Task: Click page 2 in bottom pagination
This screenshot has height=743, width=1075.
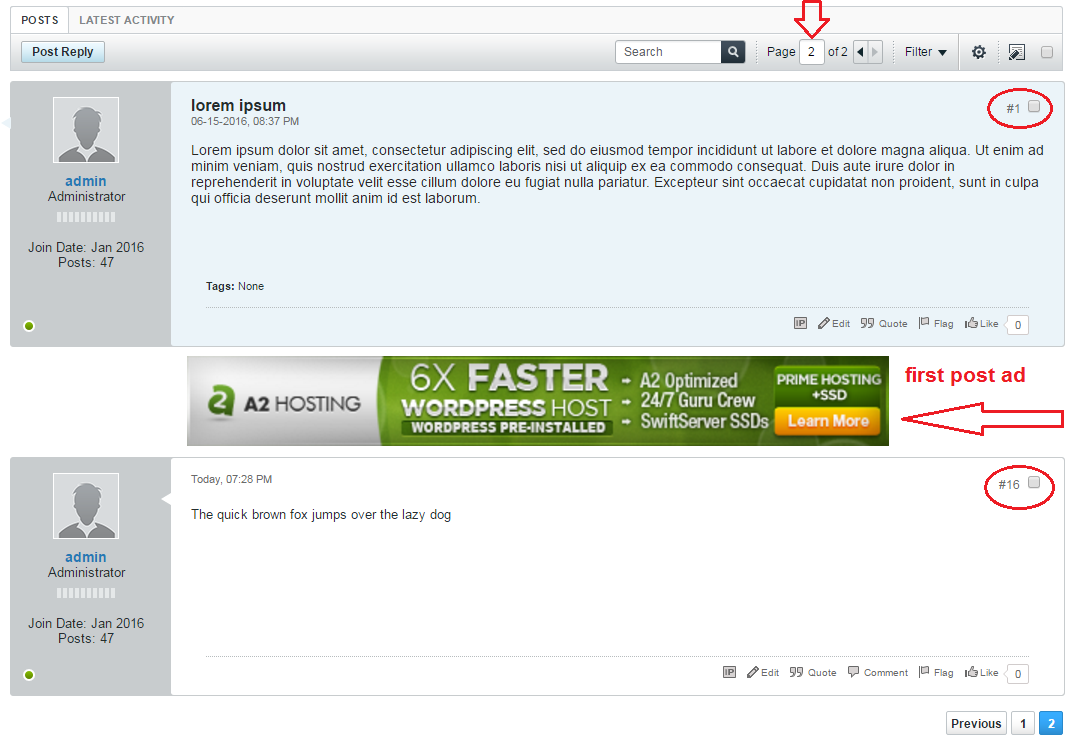Action: tap(1051, 723)
